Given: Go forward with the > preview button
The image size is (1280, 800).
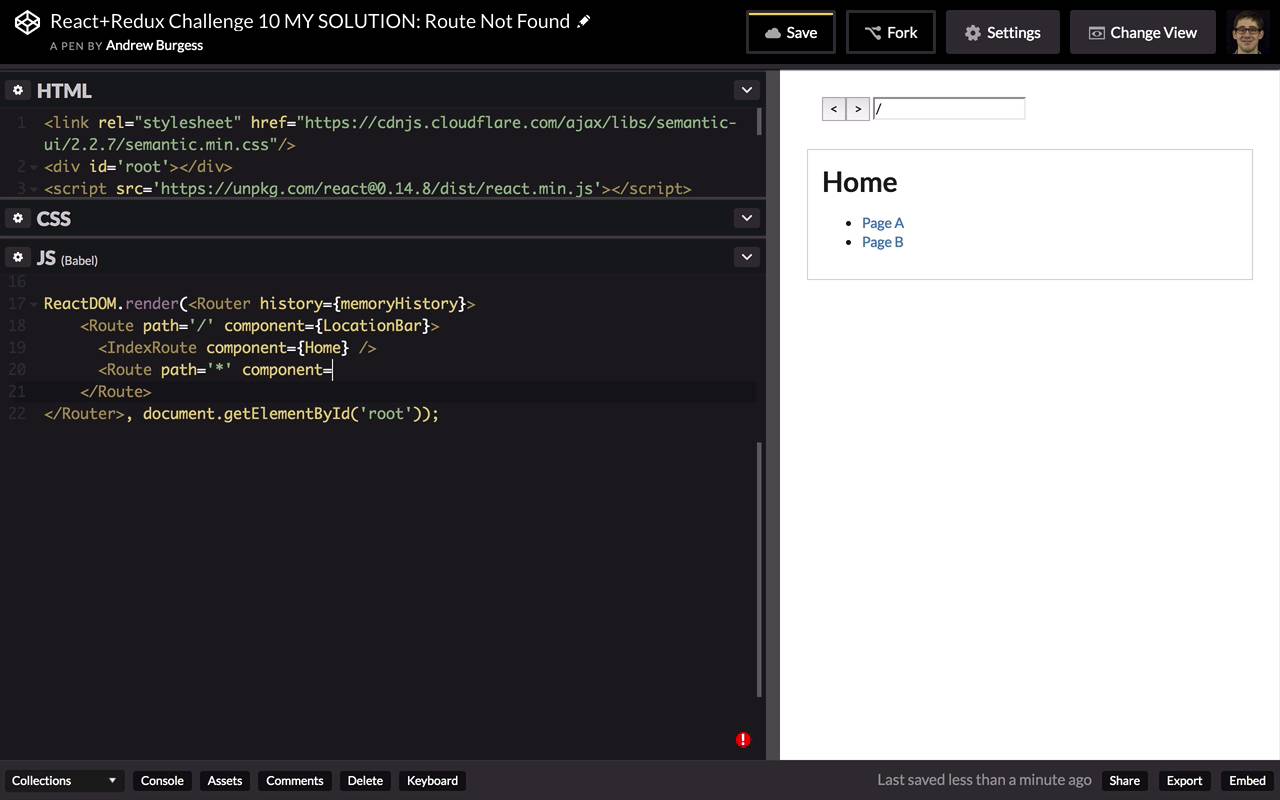Looking at the screenshot, I should click(x=858, y=109).
